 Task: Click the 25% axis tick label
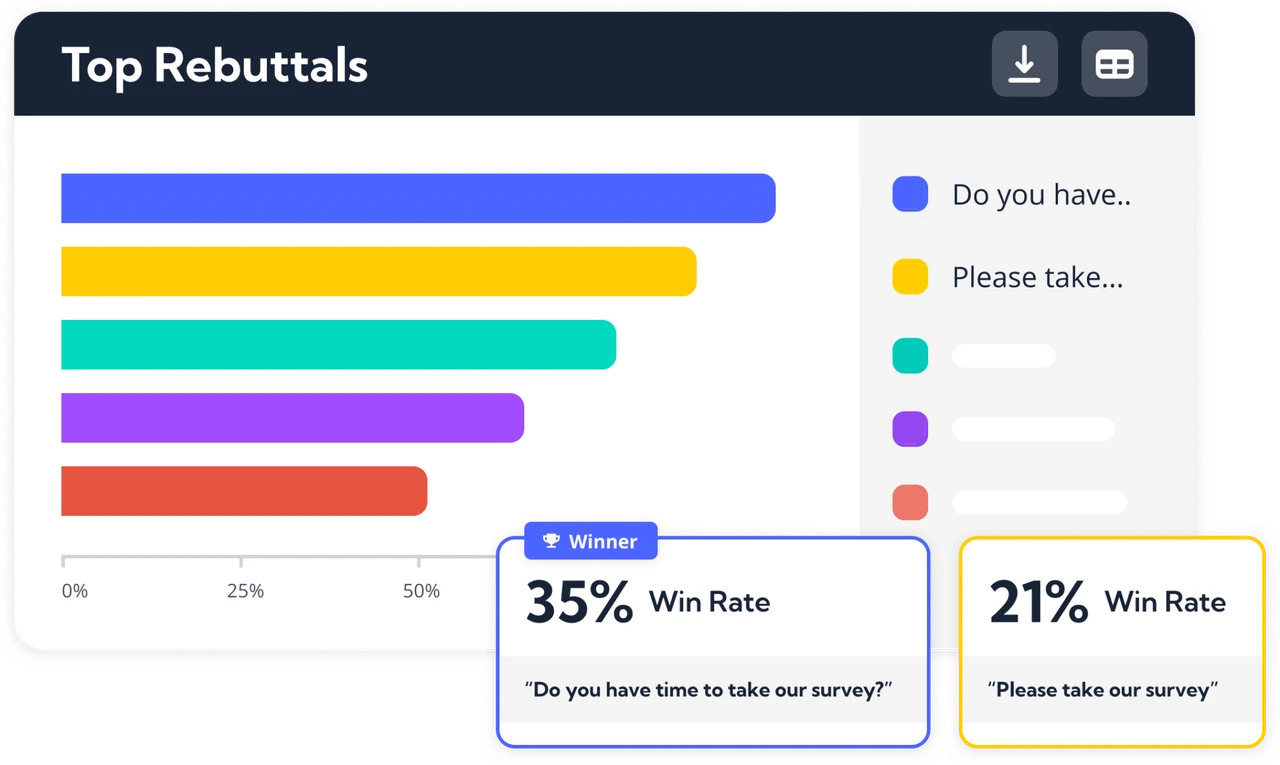245,591
